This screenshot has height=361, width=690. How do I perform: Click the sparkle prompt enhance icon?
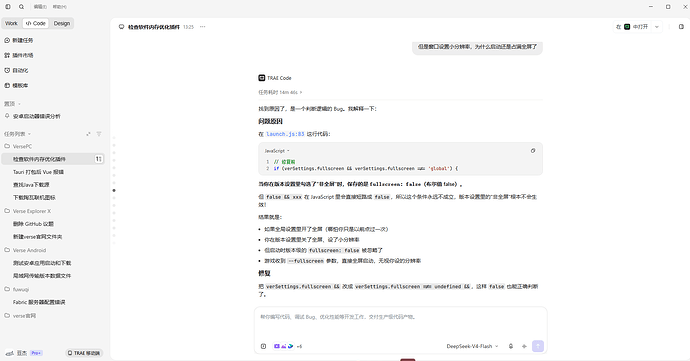click(524, 346)
